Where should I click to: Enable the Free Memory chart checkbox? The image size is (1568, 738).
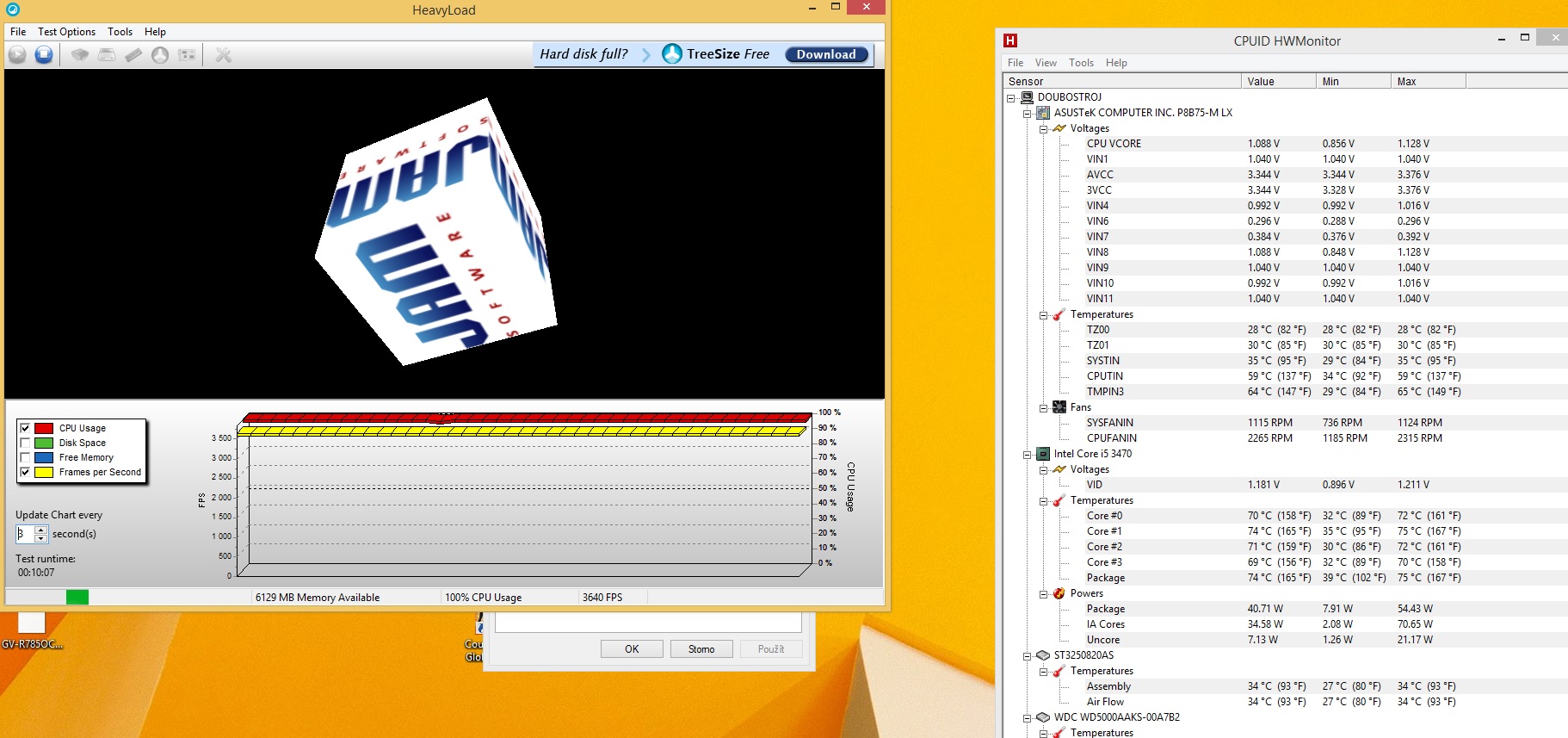(25, 457)
